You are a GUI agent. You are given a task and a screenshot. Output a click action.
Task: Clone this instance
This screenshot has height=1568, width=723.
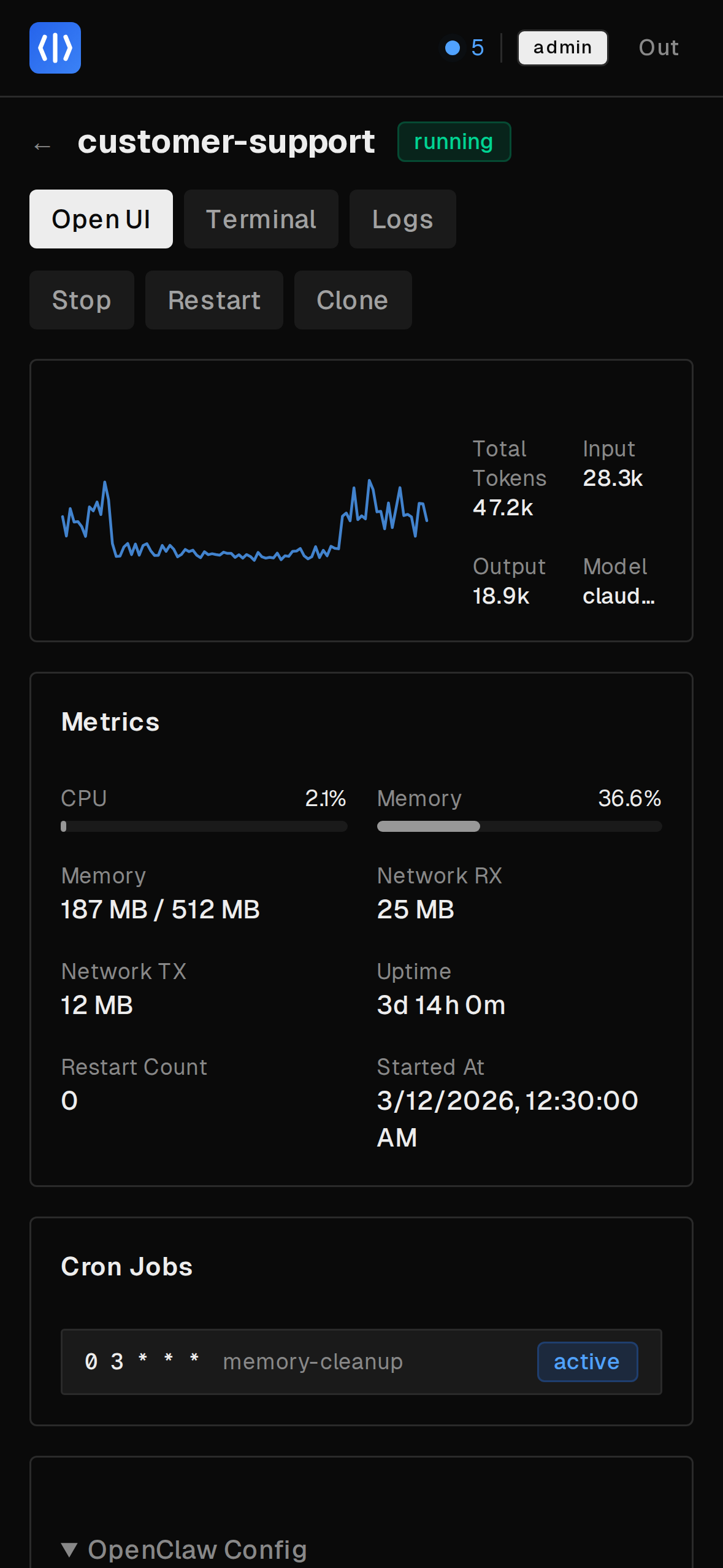(353, 300)
